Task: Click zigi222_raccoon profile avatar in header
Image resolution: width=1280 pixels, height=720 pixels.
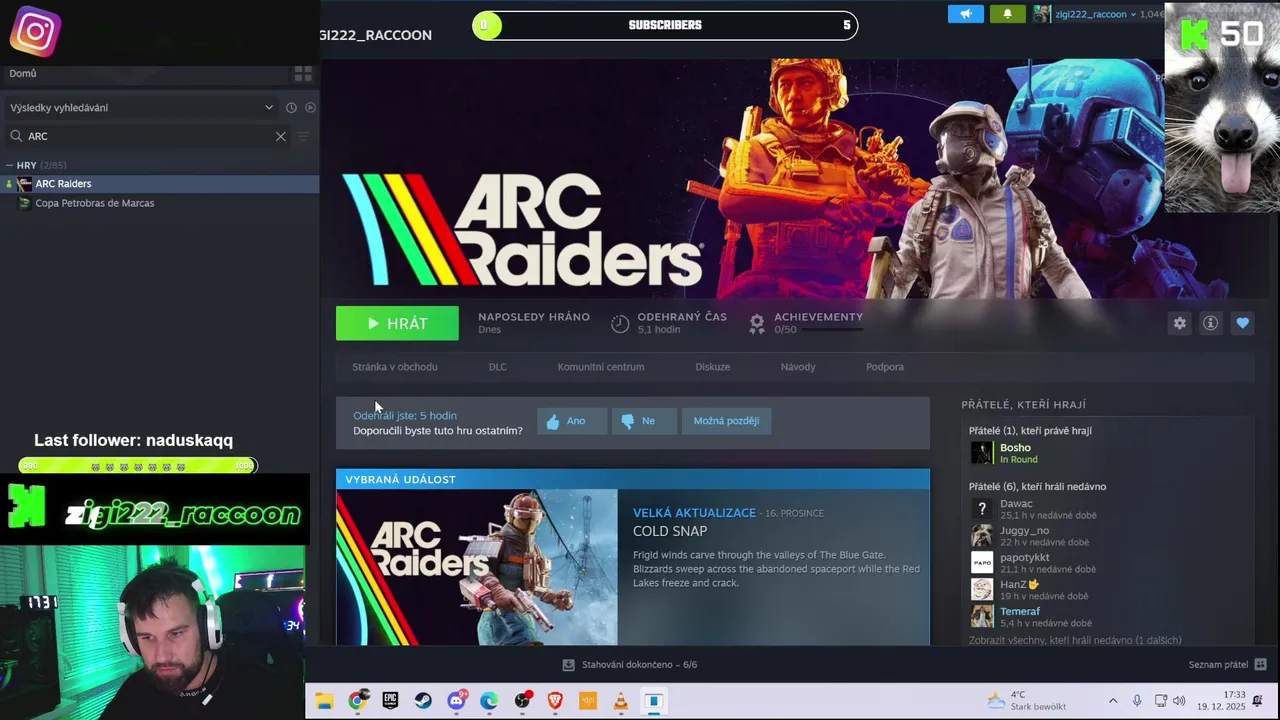Action: click(1042, 14)
